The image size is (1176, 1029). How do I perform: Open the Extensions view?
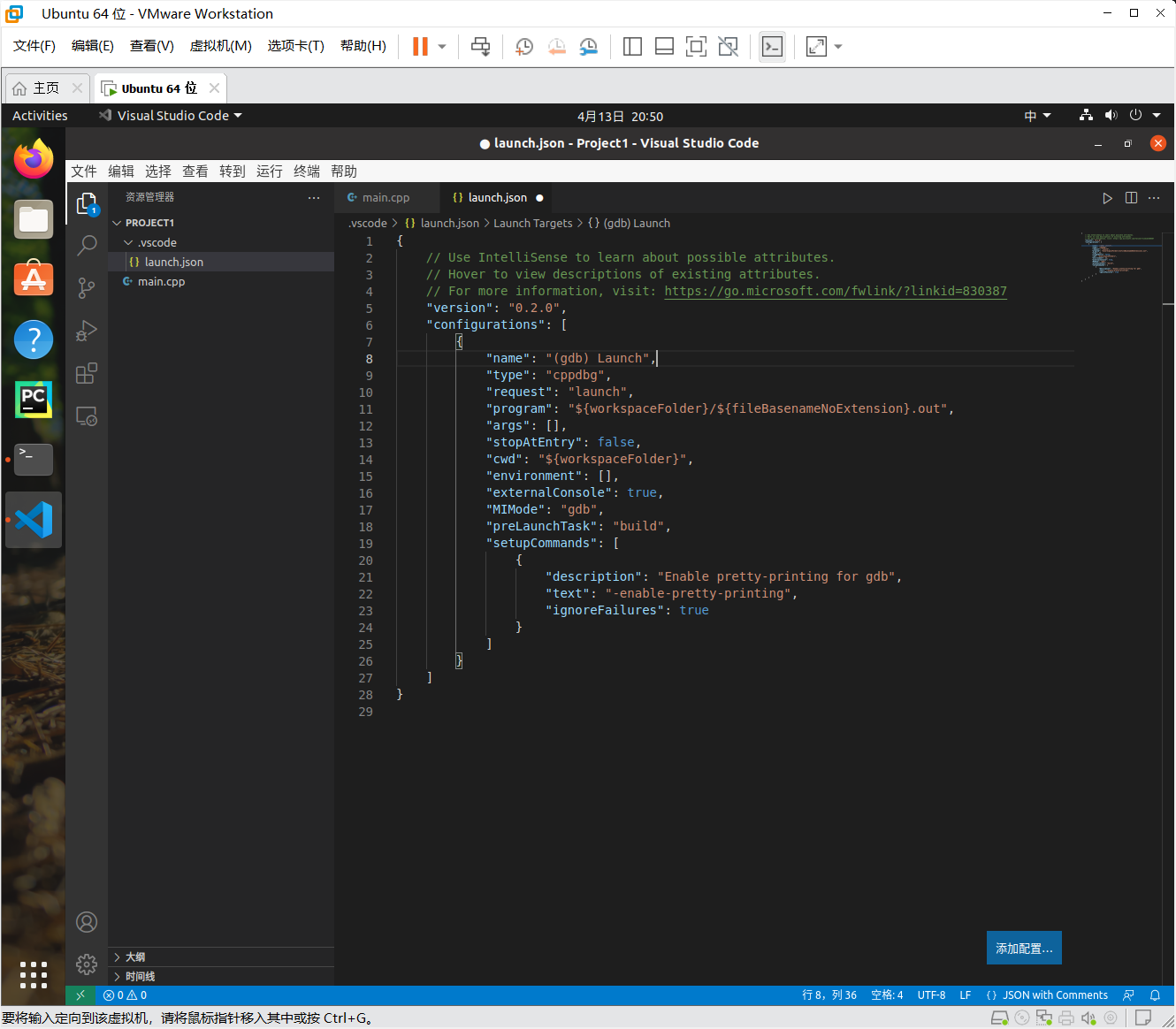tap(87, 373)
